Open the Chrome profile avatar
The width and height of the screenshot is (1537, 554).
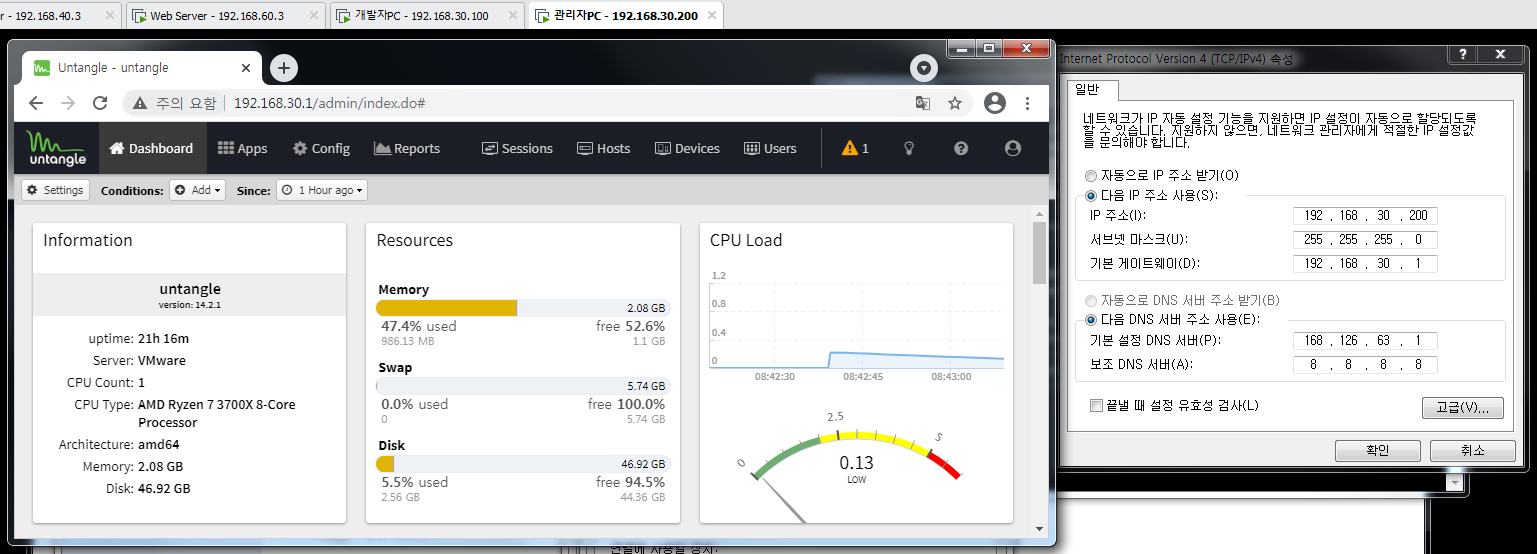pyautogui.click(x=994, y=103)
